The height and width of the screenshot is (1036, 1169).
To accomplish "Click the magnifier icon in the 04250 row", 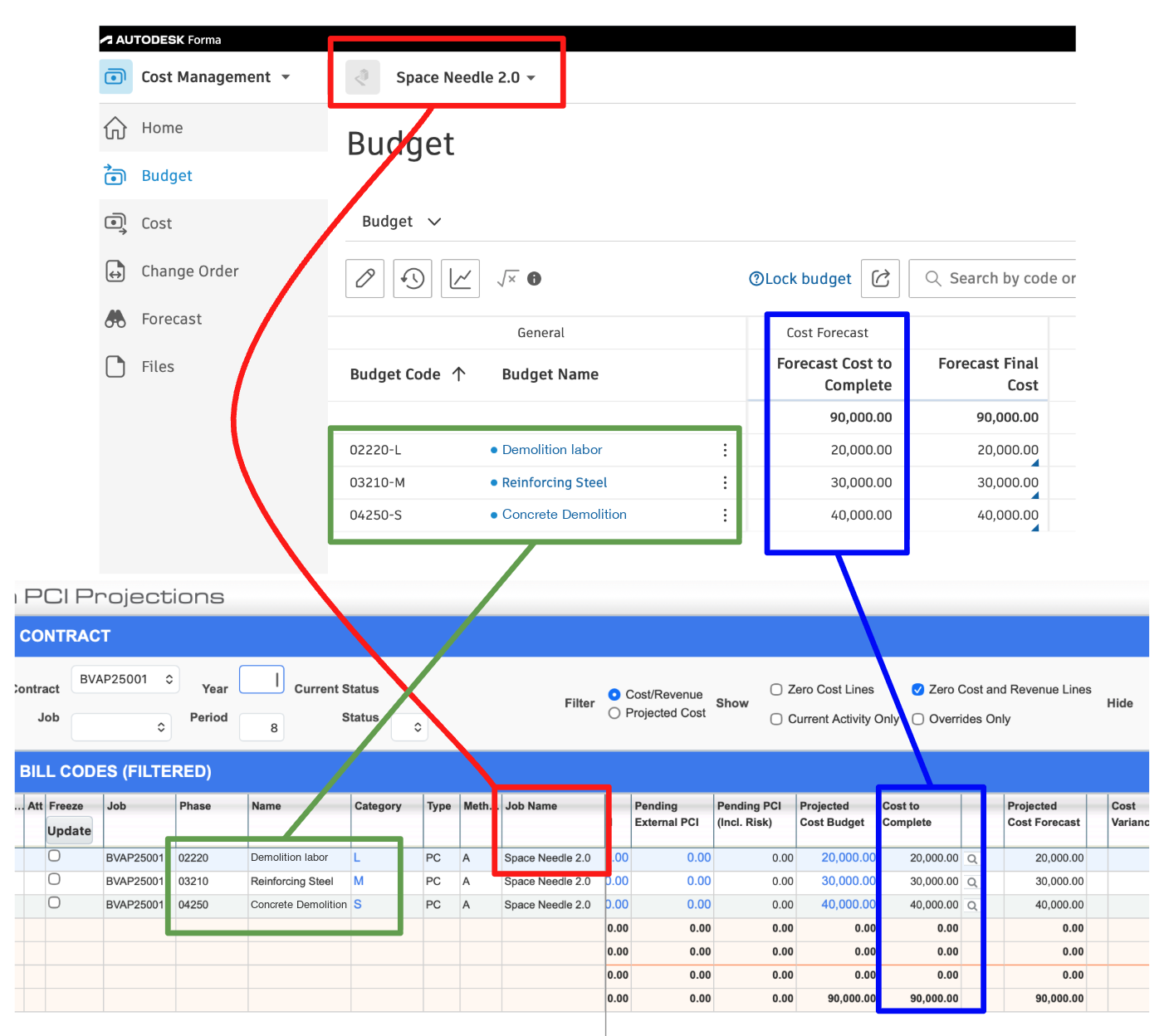I will pyautogui.click(x=972, y=906).
